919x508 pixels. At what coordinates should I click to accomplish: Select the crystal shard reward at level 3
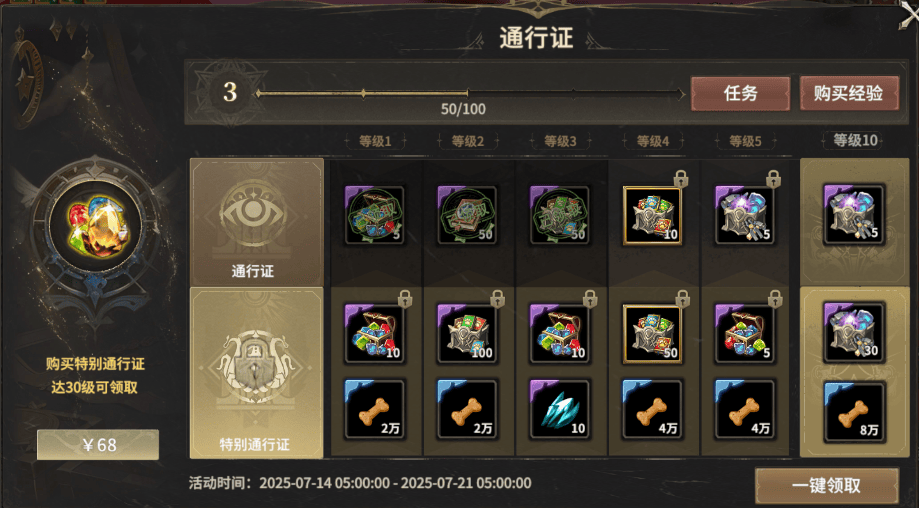[x=560, y=409]
